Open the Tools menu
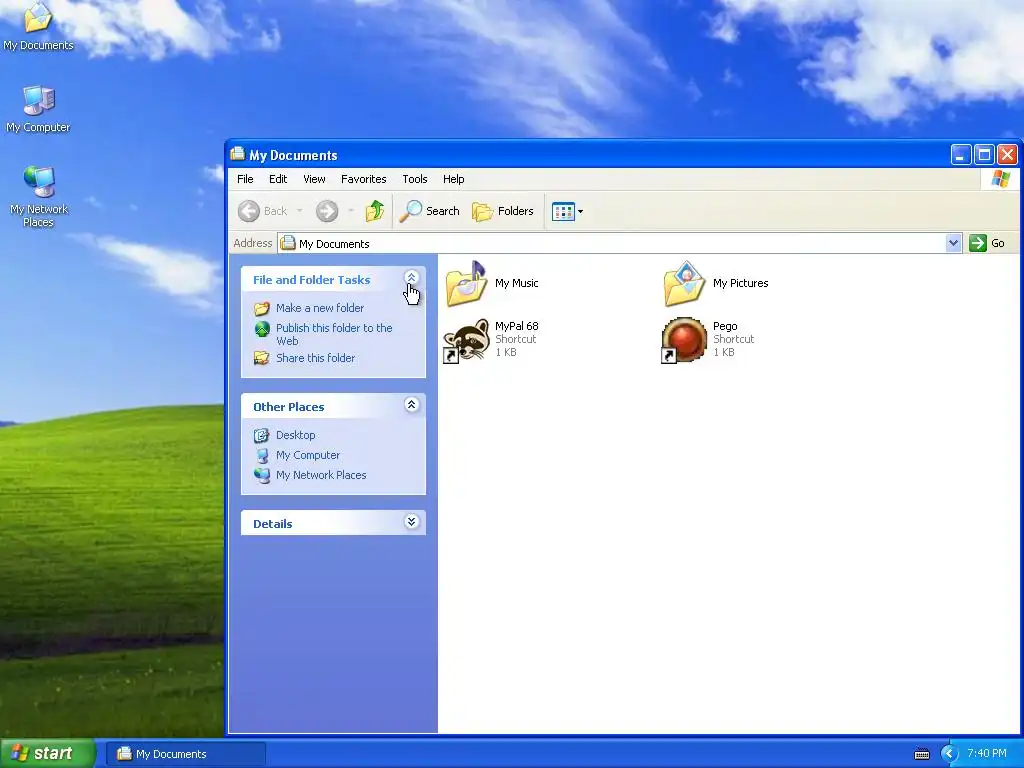Screen dimensions: 1024x768 pyautogui.click(x=415, y=179)
